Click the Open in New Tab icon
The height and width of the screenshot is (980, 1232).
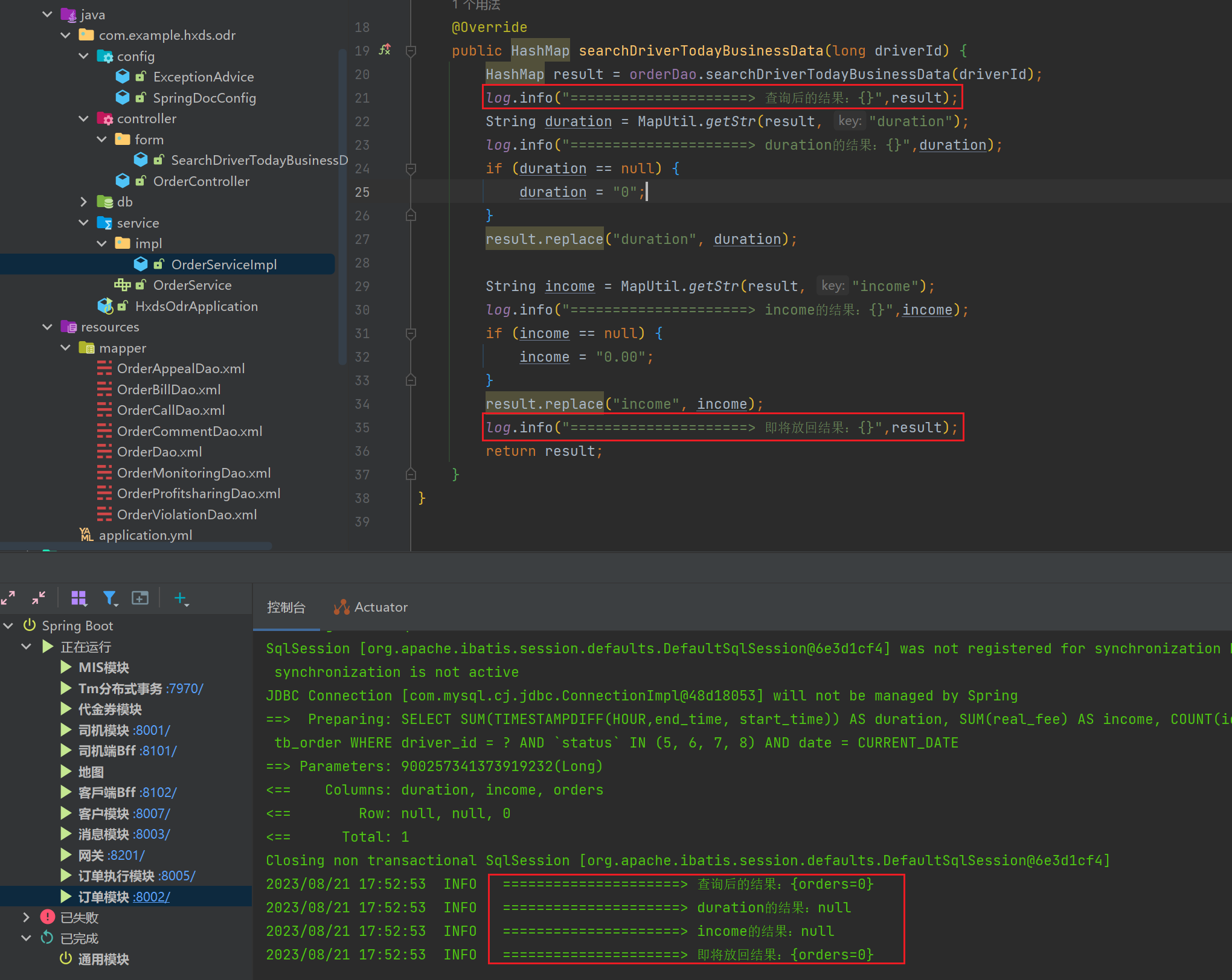click(x=140, y=598)
